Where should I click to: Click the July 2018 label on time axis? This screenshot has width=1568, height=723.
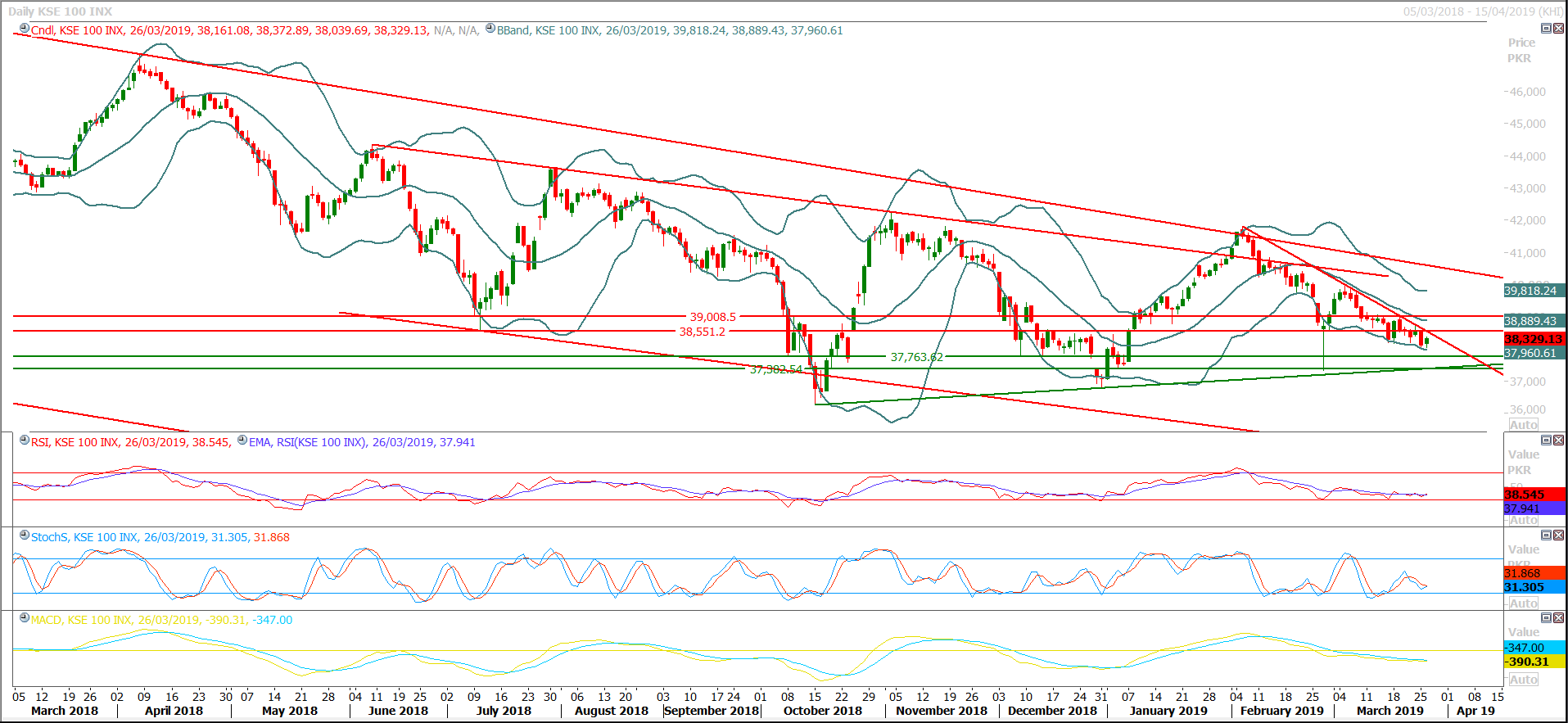504,711
